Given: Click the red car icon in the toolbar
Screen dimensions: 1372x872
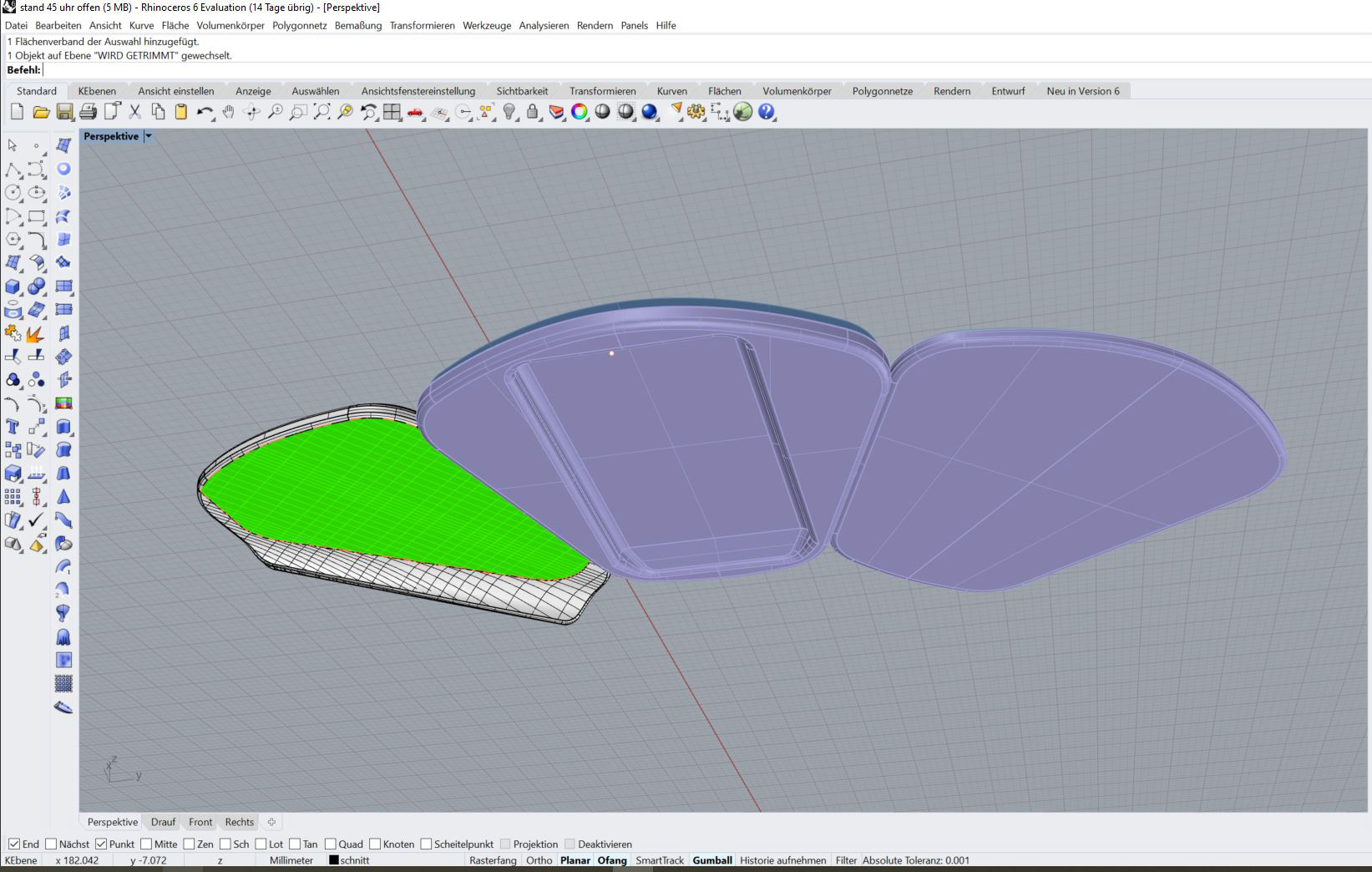Looking at the screenshot, I should pos(415,111).
